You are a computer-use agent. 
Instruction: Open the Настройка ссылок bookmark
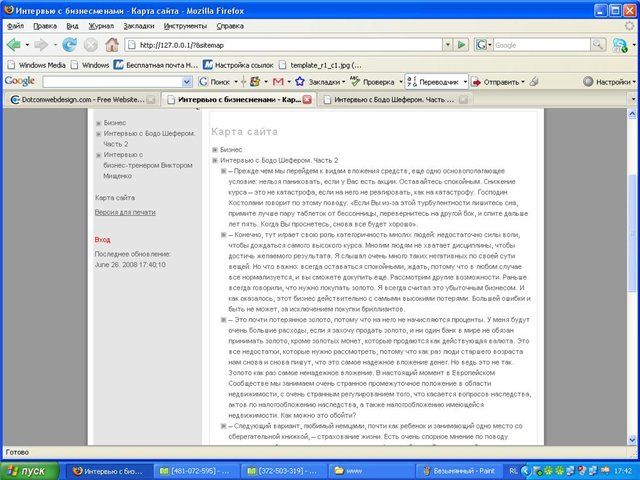pyautogui.click(x=238, y=65)
